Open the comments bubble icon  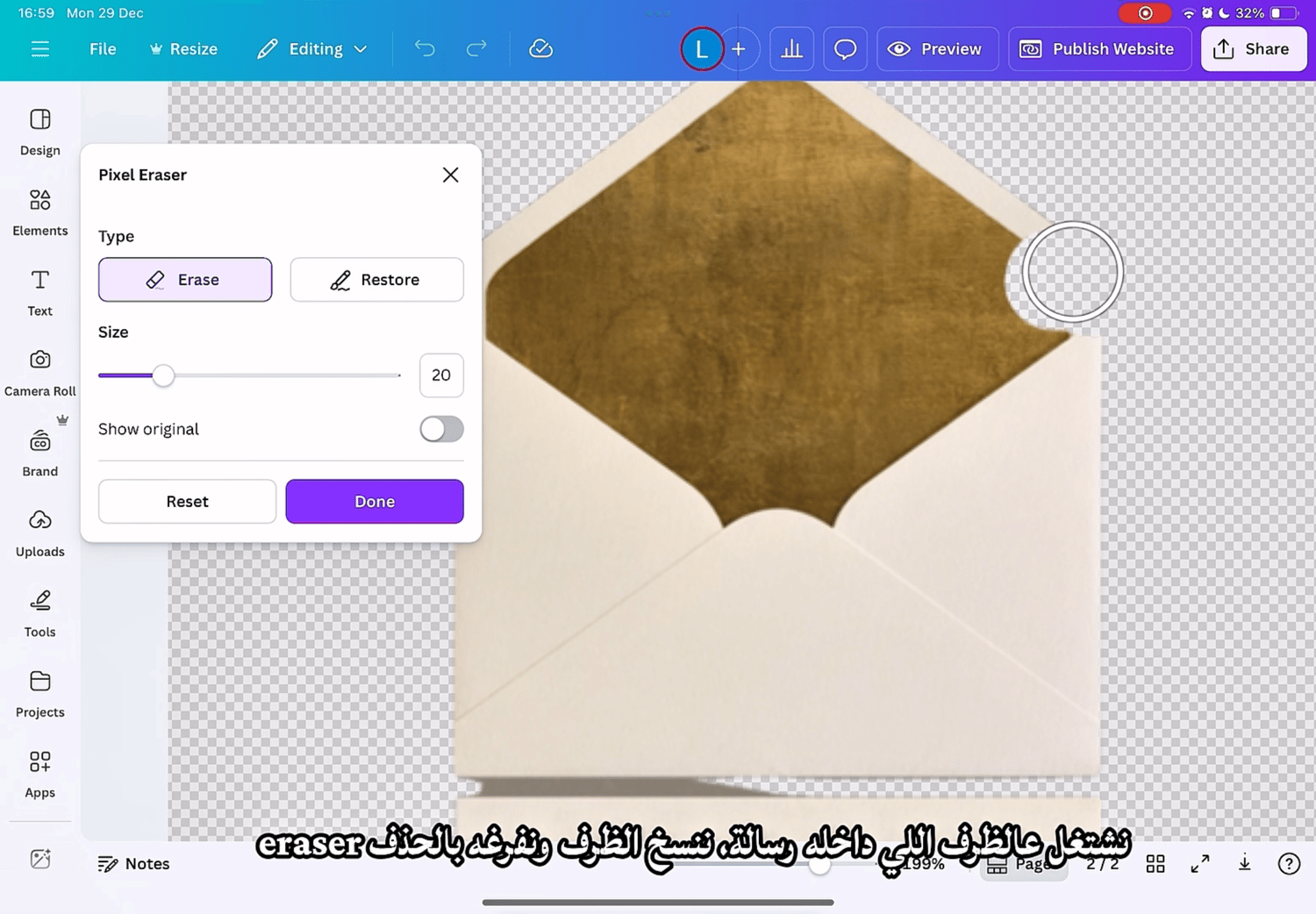pos(845,49)
